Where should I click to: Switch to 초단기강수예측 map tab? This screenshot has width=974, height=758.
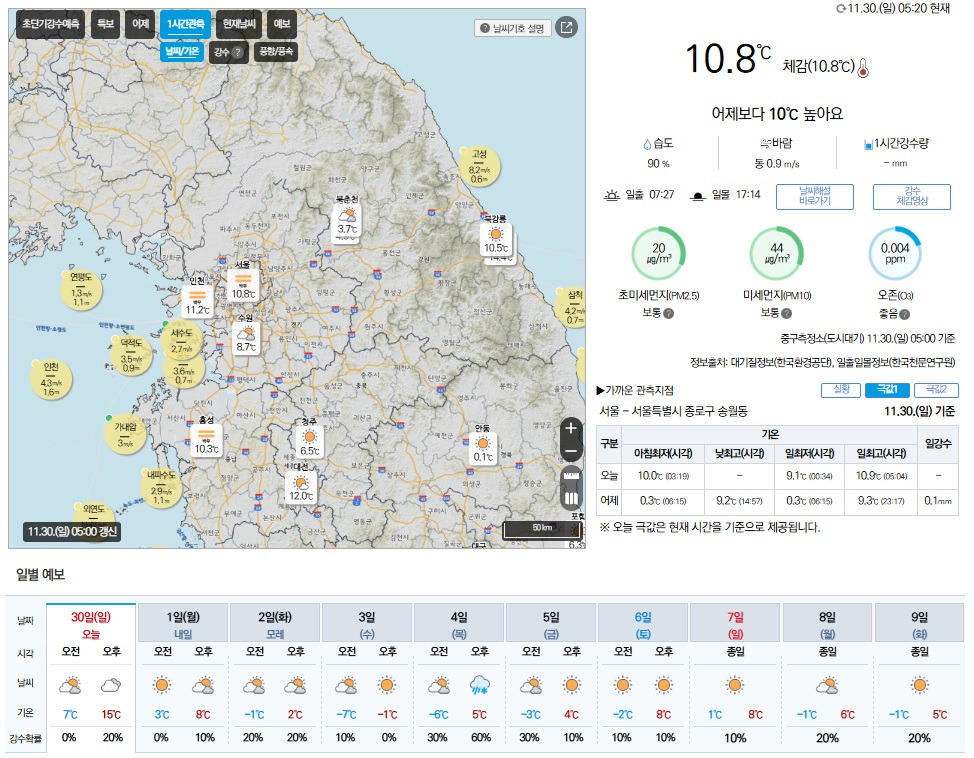pos(50,24)
